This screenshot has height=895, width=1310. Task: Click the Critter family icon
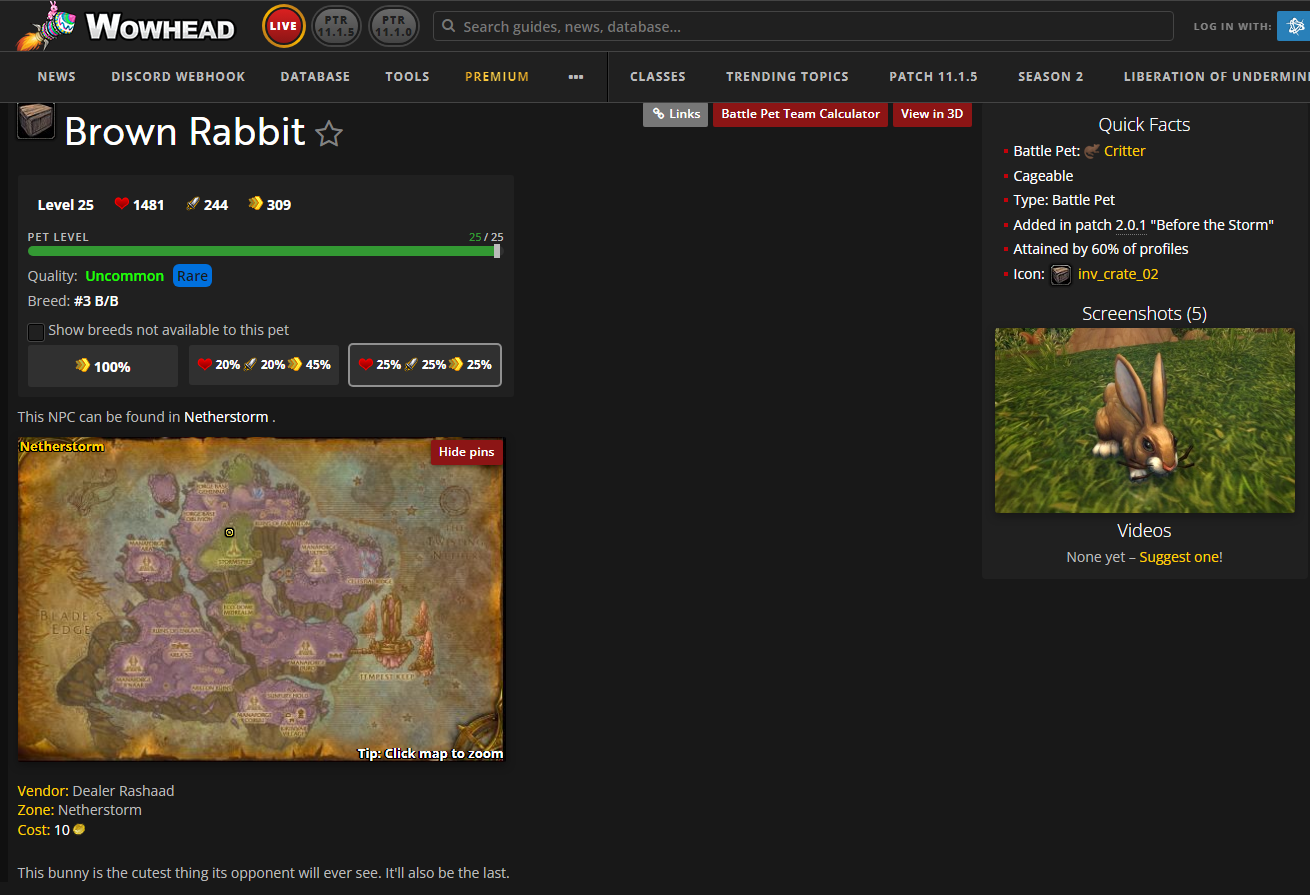[x=1092, y=151]
